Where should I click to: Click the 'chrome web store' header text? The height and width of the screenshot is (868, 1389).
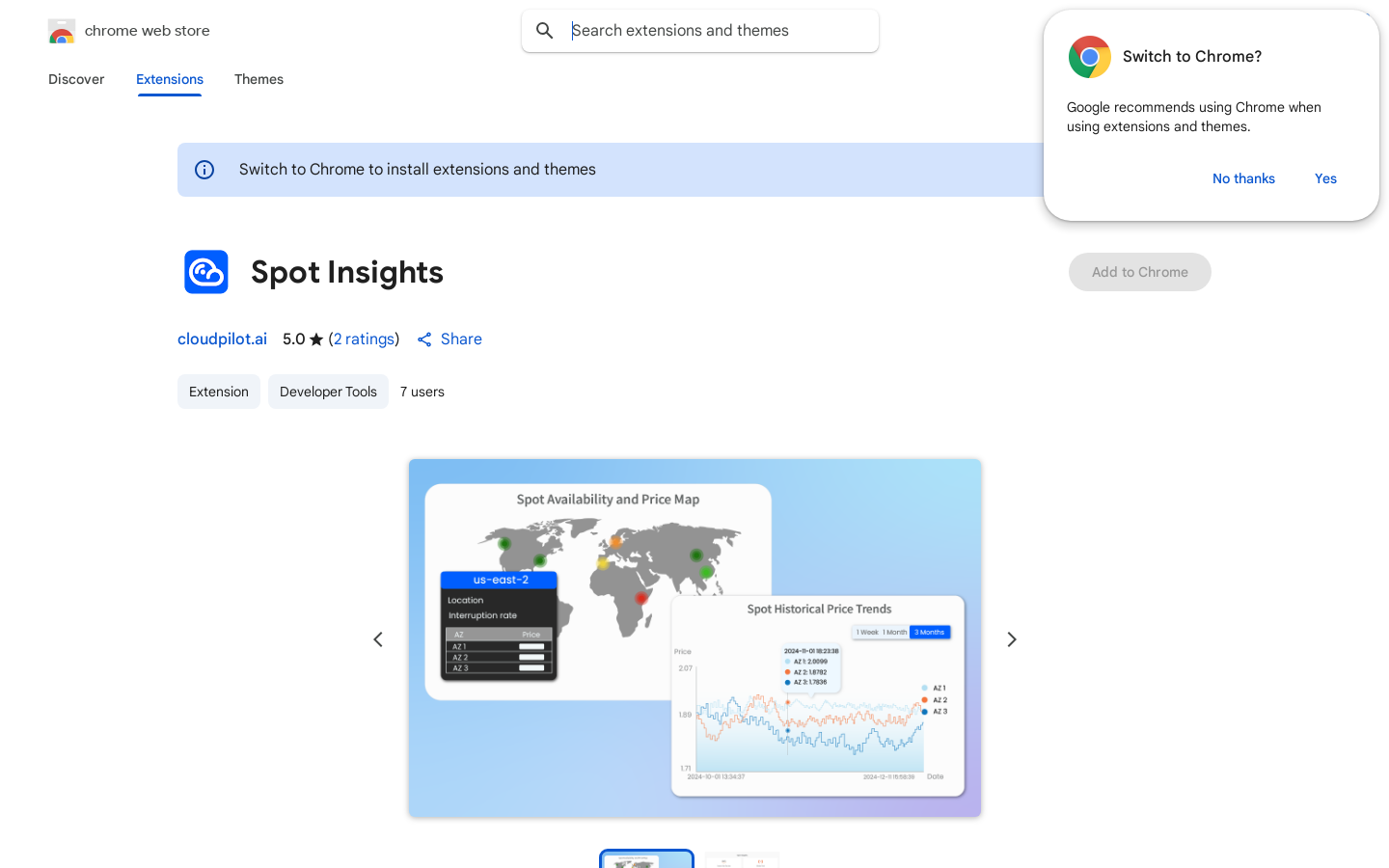(148, 31)
